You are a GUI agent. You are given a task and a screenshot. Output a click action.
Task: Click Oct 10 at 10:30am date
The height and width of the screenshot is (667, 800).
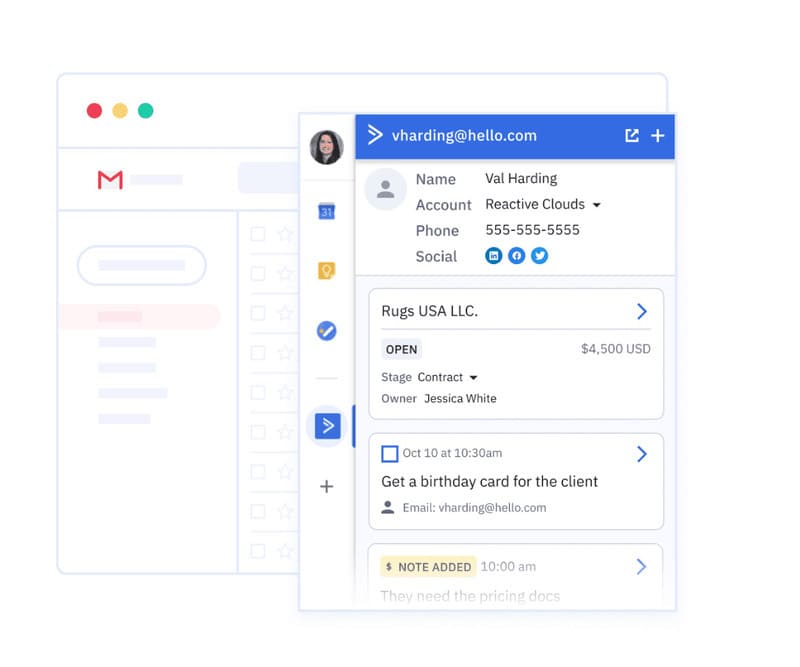tap(452, 453)
